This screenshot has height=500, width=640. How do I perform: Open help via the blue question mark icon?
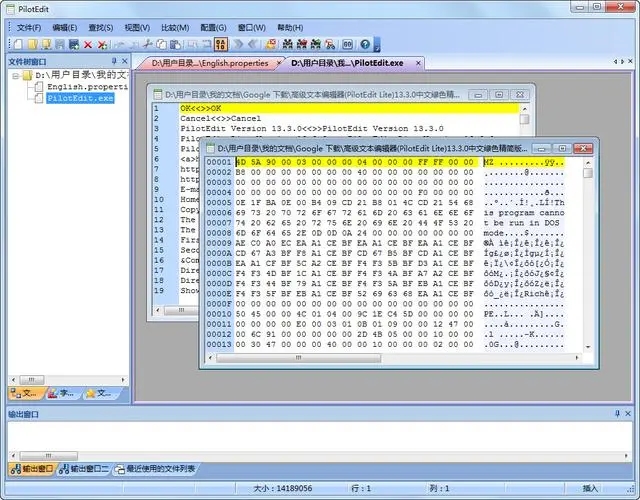pos(365,45)
